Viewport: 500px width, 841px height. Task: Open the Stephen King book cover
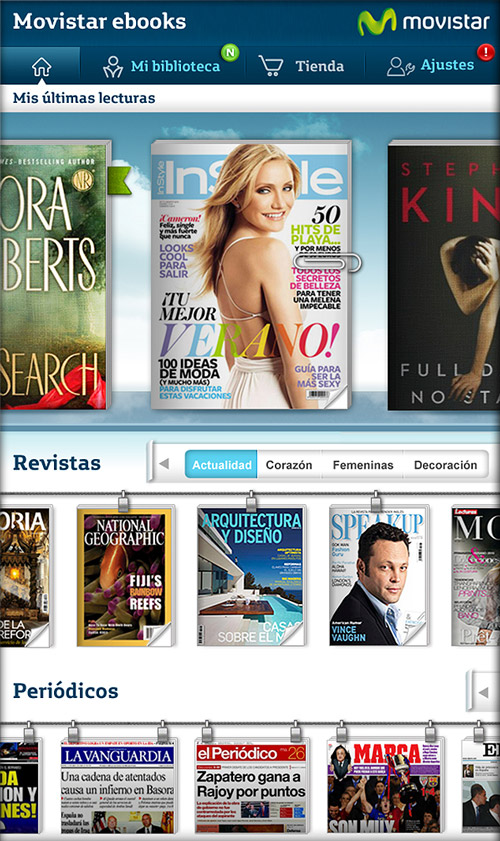click(444, 276)
